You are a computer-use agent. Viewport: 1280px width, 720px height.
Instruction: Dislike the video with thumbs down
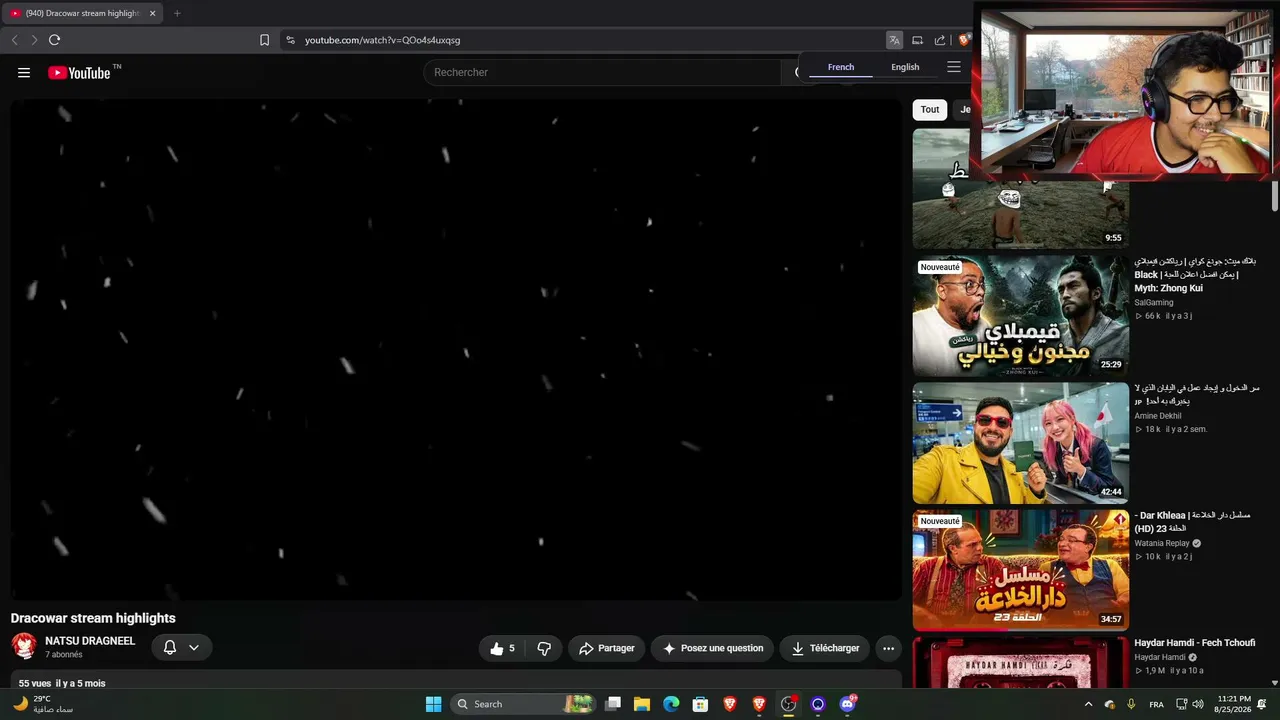544,648
